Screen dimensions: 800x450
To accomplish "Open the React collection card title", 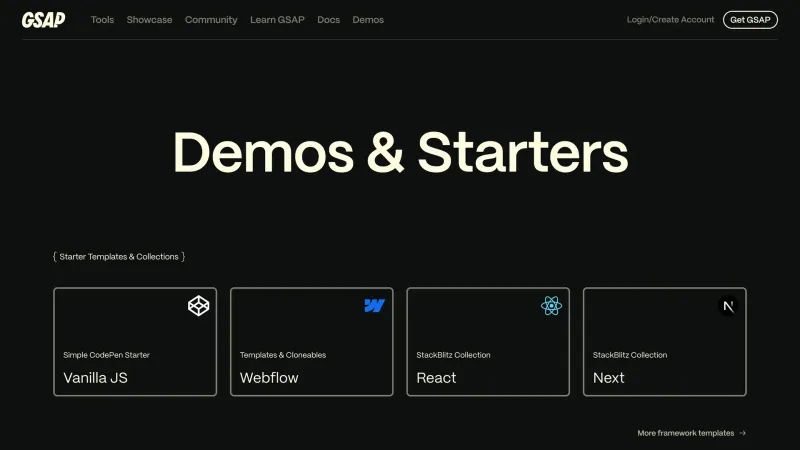I will tap(436, 378).
